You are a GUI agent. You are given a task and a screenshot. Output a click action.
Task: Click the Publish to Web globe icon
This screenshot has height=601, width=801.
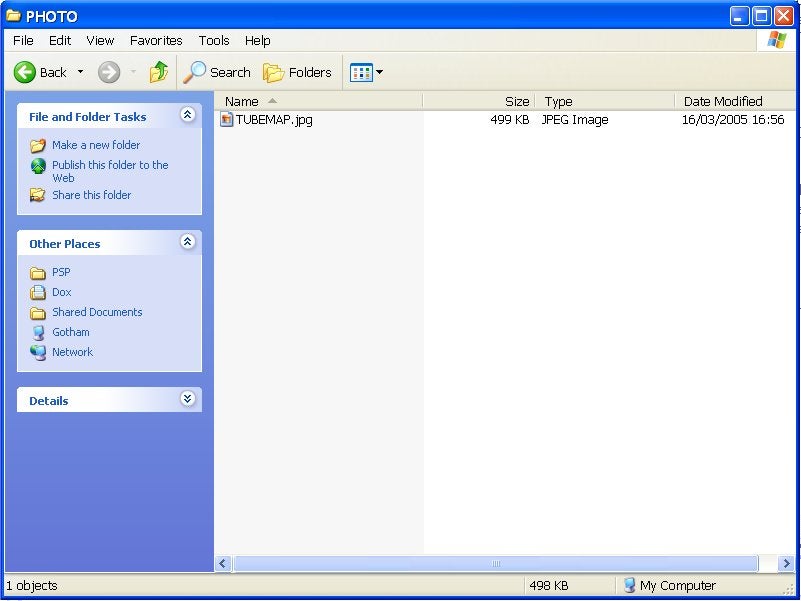tap(38, 166)
